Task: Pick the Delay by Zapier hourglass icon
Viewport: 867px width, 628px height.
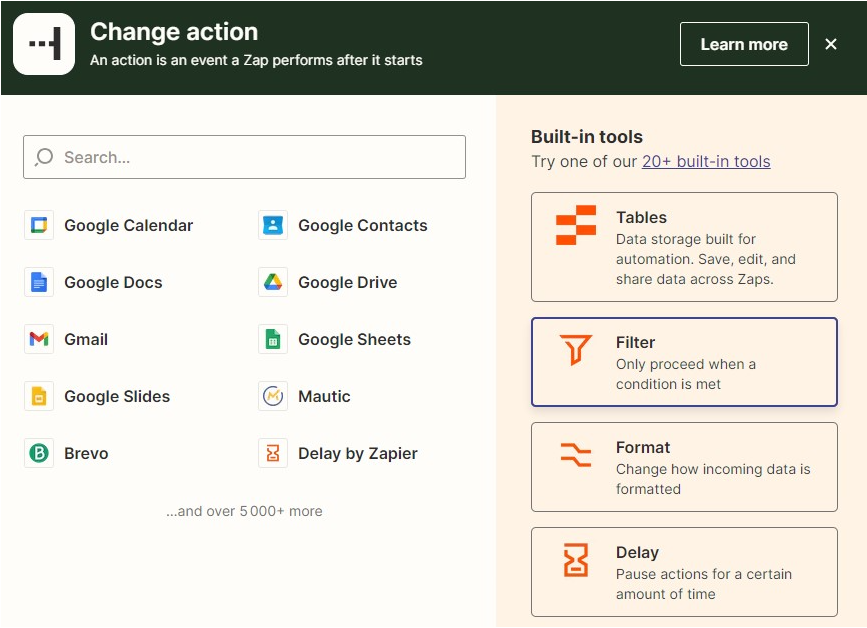Action: [273, 453]
